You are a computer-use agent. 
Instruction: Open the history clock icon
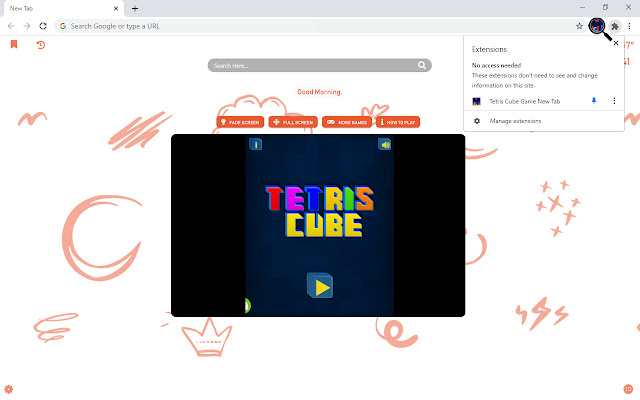[x=40, y=44]
